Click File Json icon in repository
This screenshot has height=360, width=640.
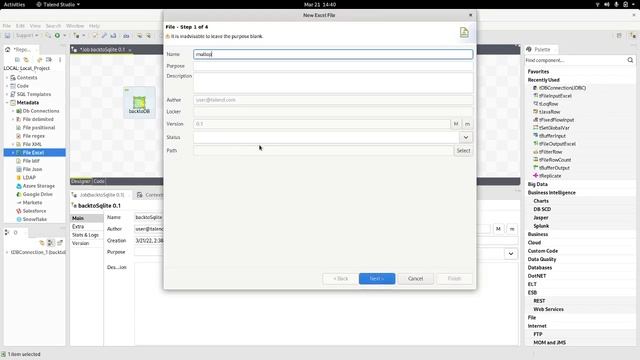pos(19,169)
